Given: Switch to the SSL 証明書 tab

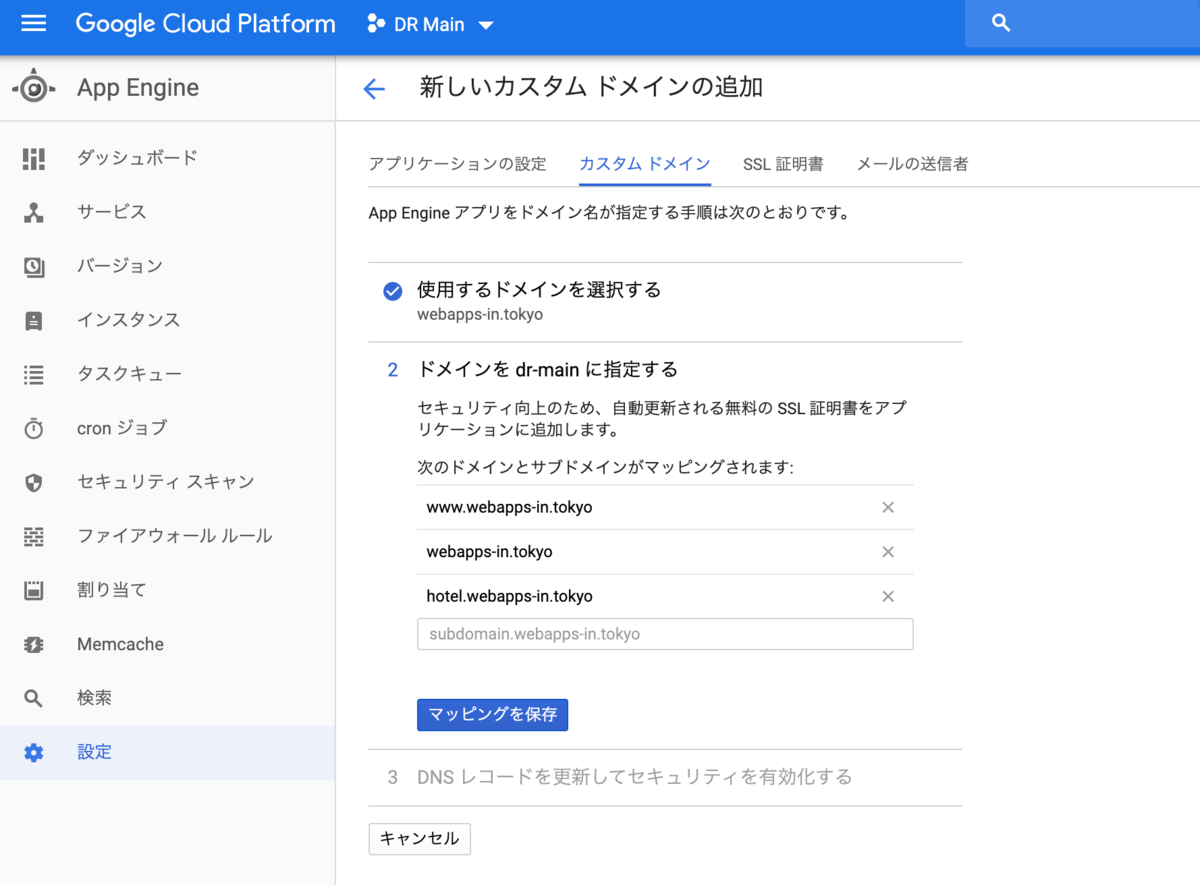Looking at the screenshot, I should tap(783, 164).
